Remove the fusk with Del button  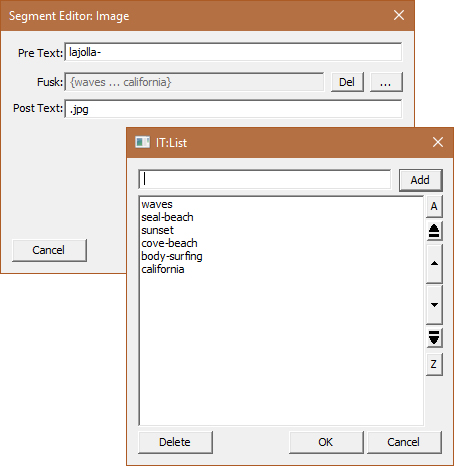click(x=347, y=82)
